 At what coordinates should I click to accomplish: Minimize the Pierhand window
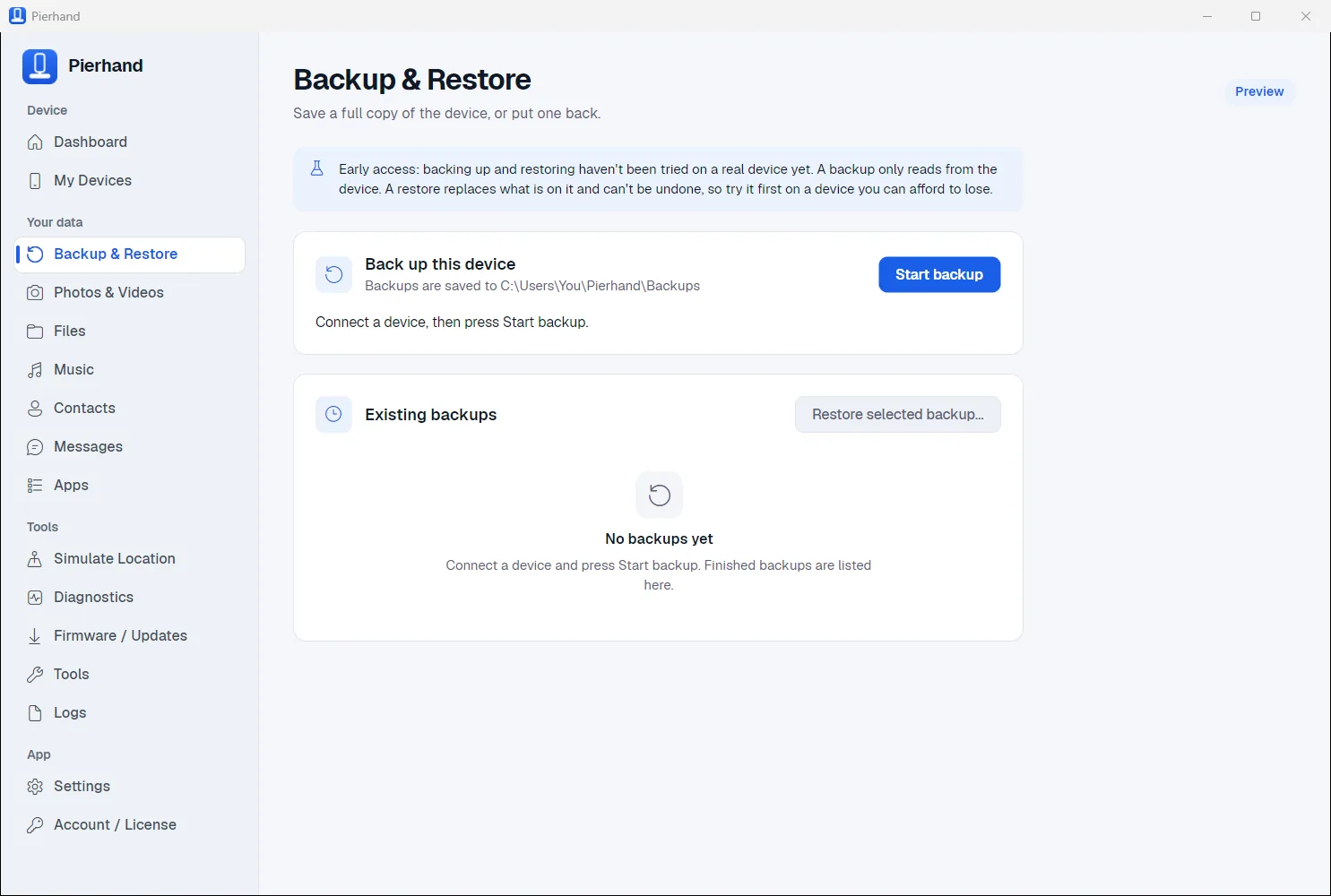click(1207, 16)
